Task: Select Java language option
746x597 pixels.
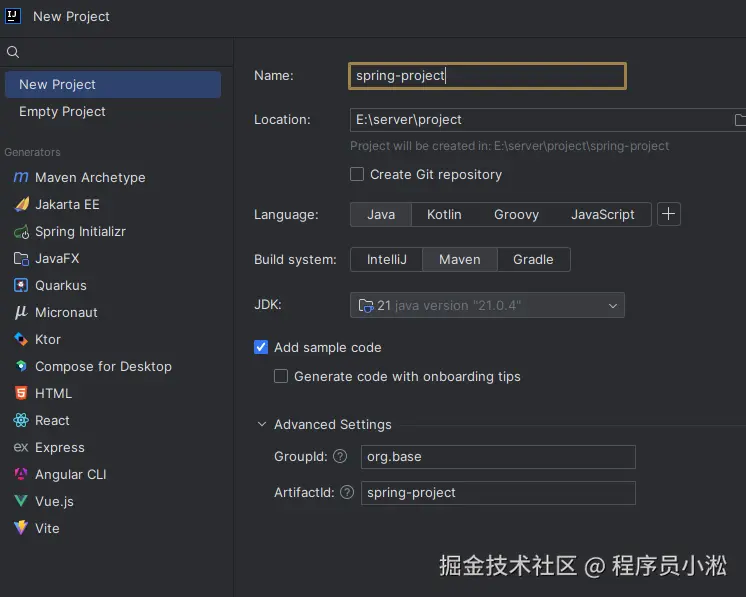Action: [x=381, y=215]
